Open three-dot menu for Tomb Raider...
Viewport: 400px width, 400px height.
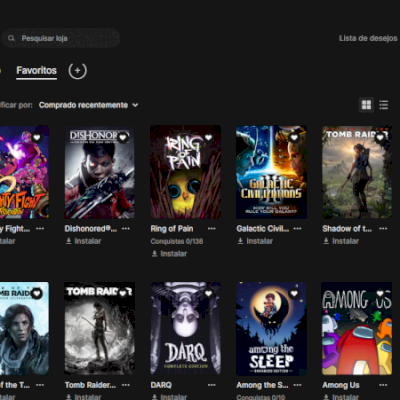126,385
